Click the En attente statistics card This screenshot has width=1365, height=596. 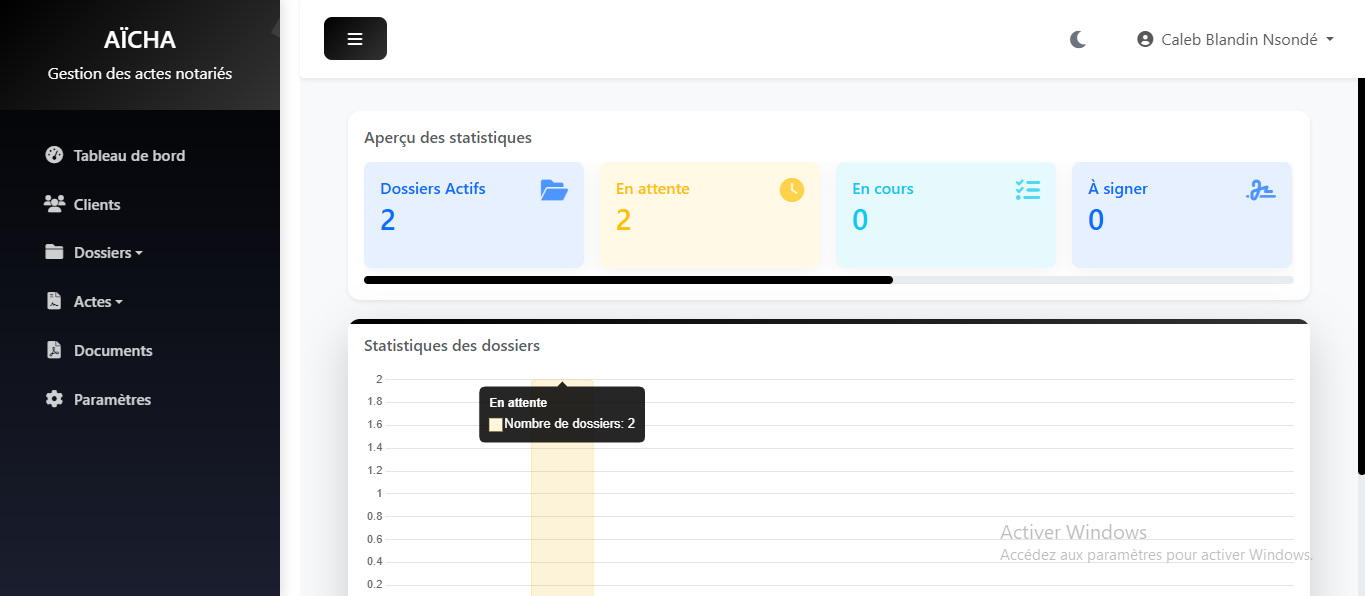709,214
